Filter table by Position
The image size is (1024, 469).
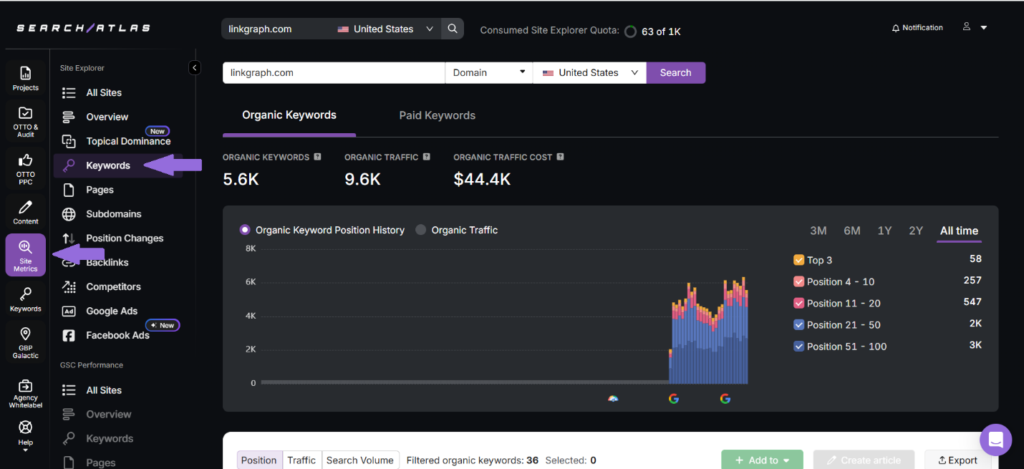(259, 461)
